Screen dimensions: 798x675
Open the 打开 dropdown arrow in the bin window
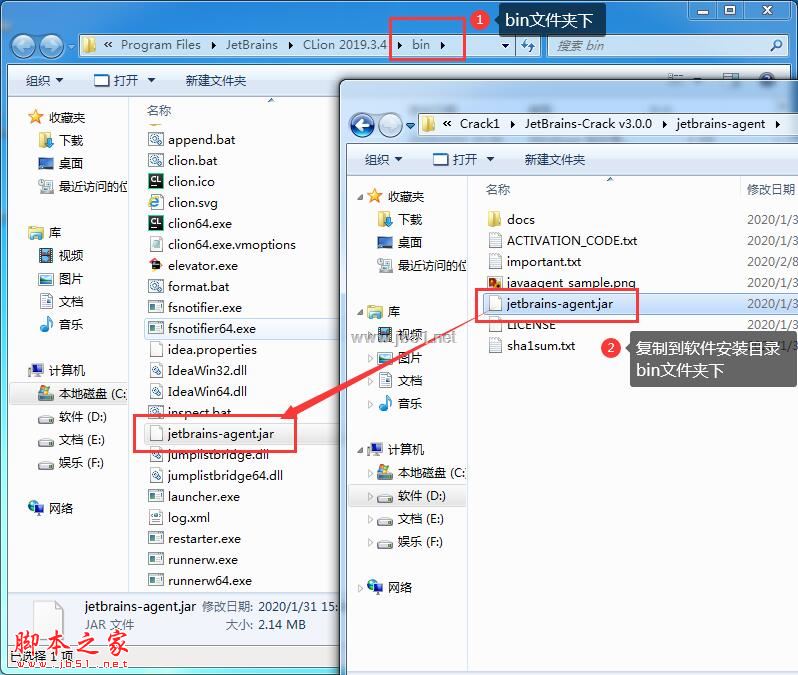click(x=151, y=80)
